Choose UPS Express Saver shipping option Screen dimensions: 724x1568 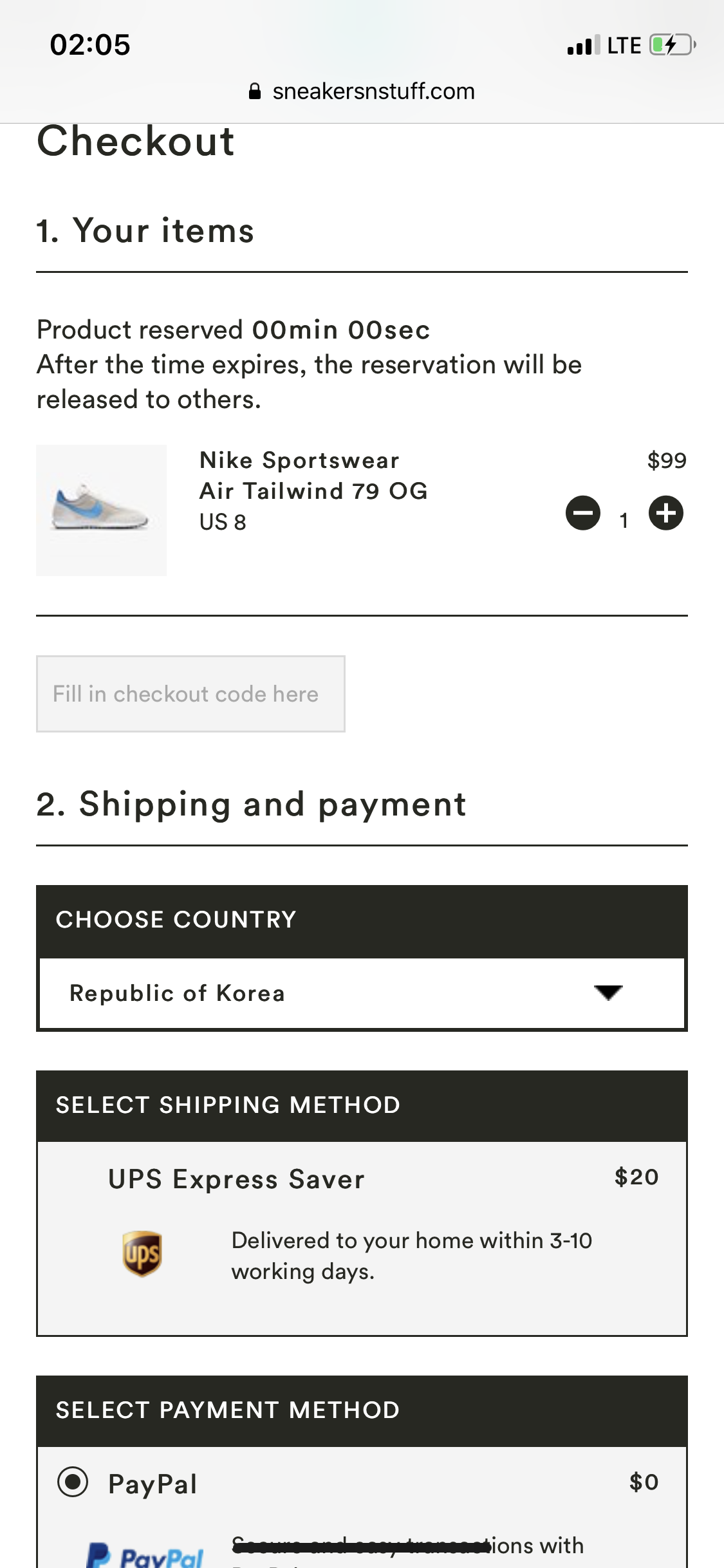(236, 1179)
